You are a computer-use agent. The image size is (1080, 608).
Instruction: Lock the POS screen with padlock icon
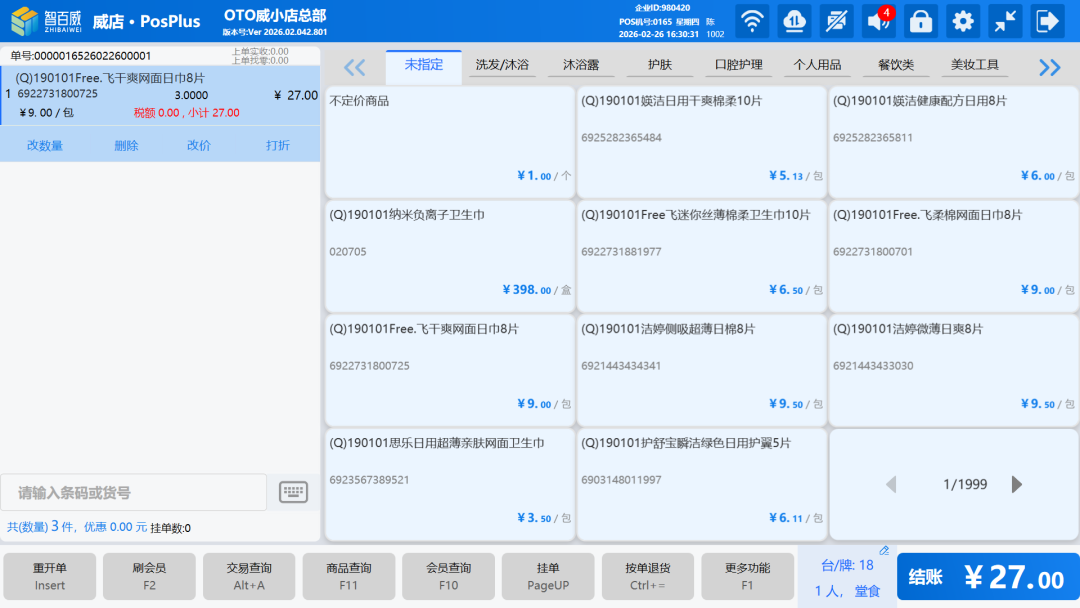pos(920,21)
